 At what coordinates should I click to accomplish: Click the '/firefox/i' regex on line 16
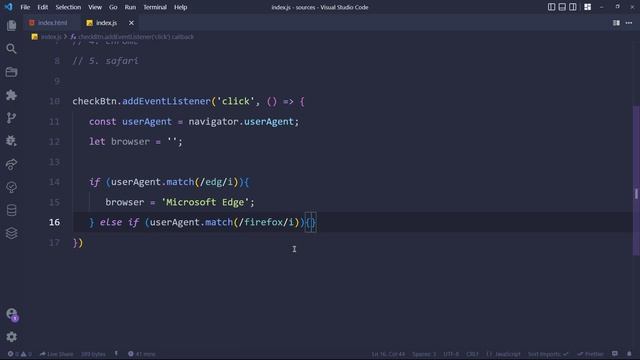[267, 222]
